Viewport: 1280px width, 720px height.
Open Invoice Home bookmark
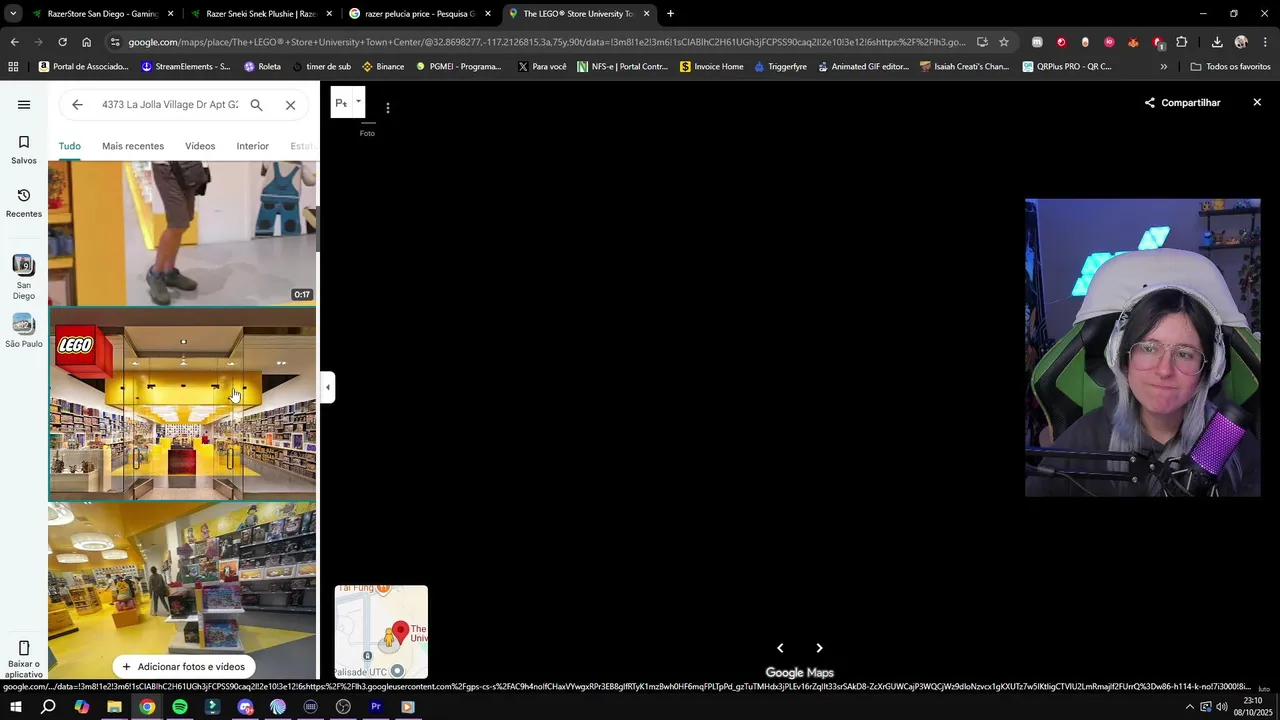tap(711, 67)
